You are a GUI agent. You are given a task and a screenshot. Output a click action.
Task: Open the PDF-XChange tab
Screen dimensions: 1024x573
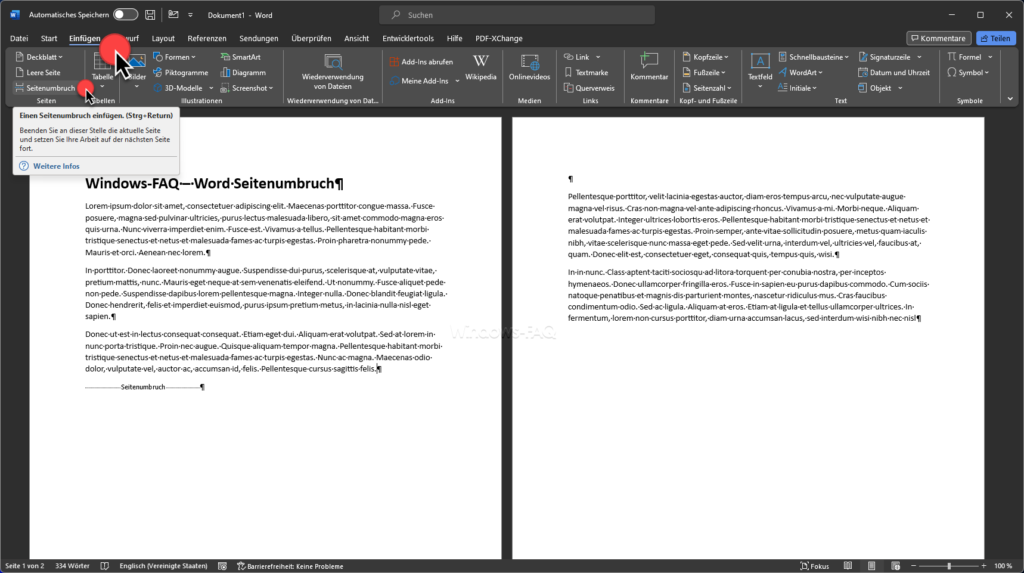click(x=499, y=39)
